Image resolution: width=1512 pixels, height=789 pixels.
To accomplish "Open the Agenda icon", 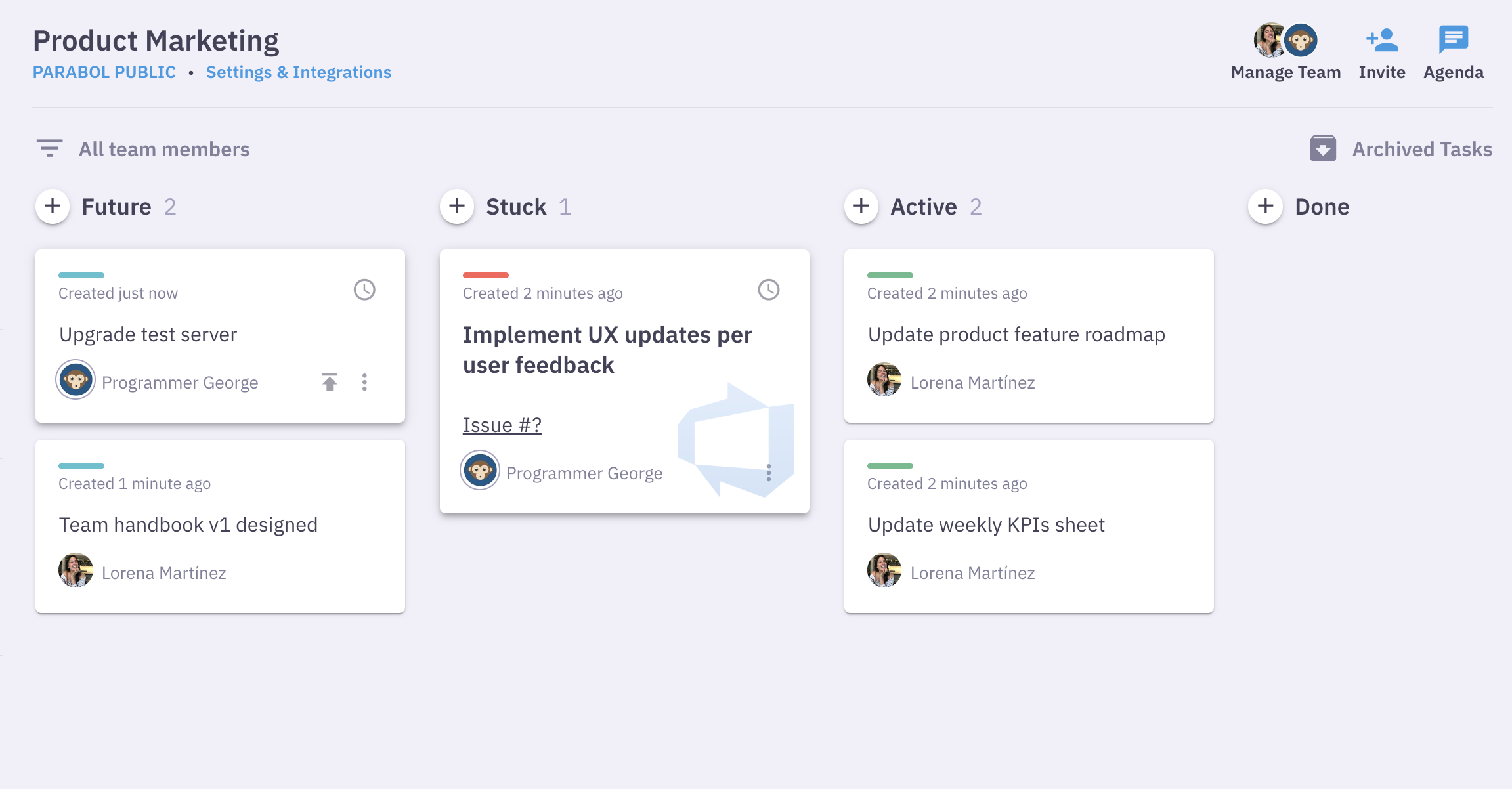I will (1452, 39).
